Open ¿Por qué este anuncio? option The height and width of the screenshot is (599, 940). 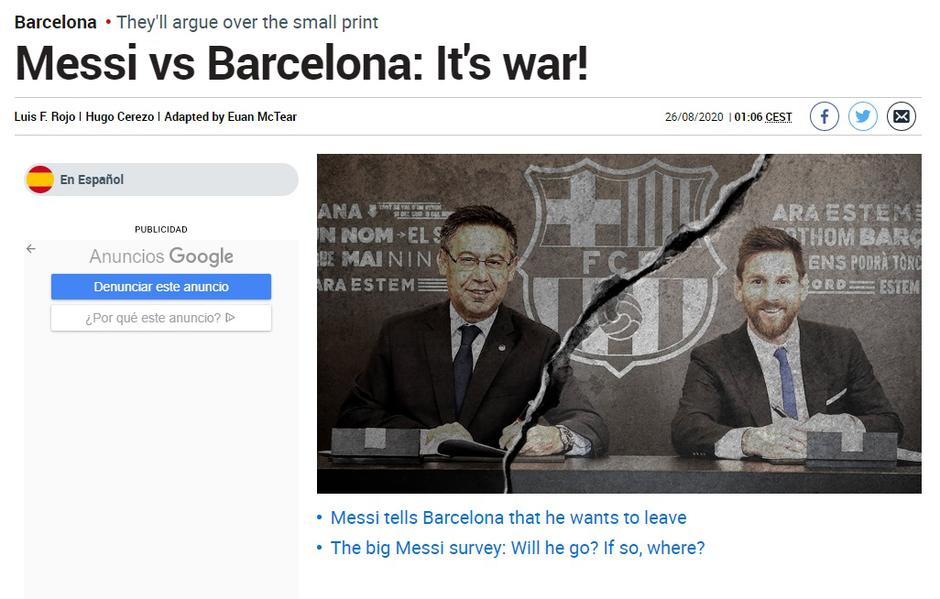coord(161,318)
